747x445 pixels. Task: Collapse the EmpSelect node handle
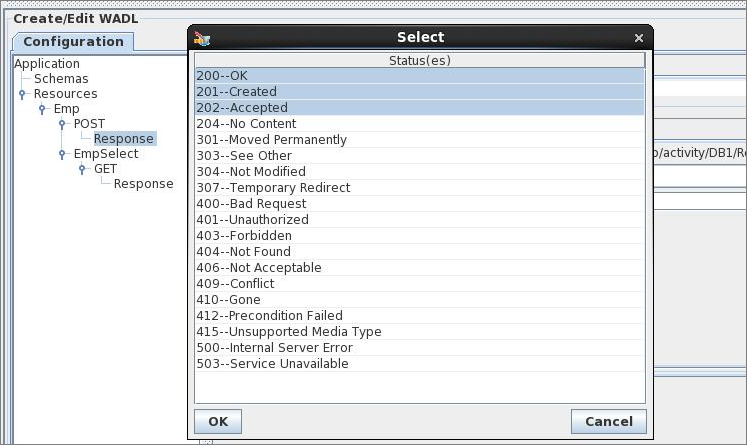pos(62,154)
